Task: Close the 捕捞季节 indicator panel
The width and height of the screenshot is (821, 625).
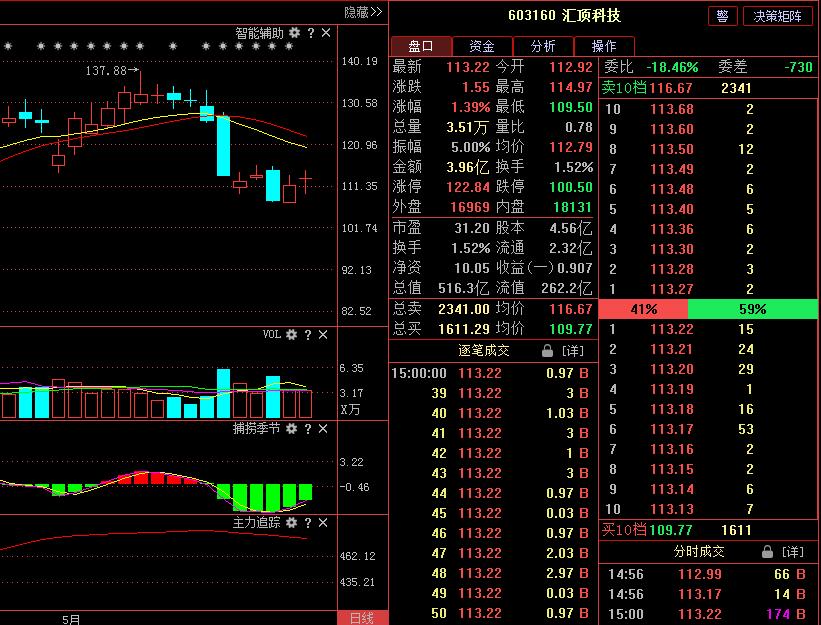Action: [323, 429]
